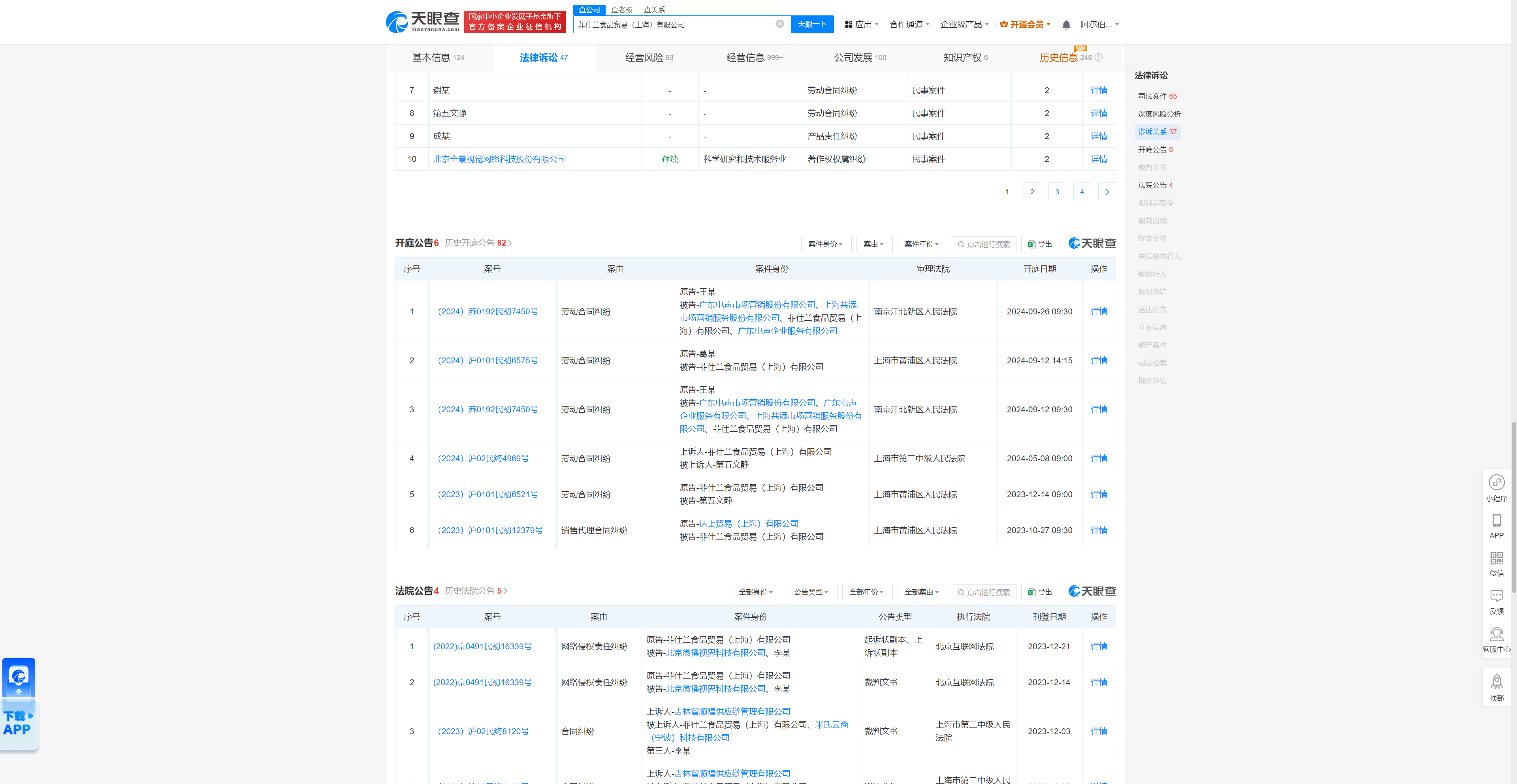The image size is (1517, 784).
Task: View 详情 for 2023-12-21 court notice
Action: coord(1098,646)
